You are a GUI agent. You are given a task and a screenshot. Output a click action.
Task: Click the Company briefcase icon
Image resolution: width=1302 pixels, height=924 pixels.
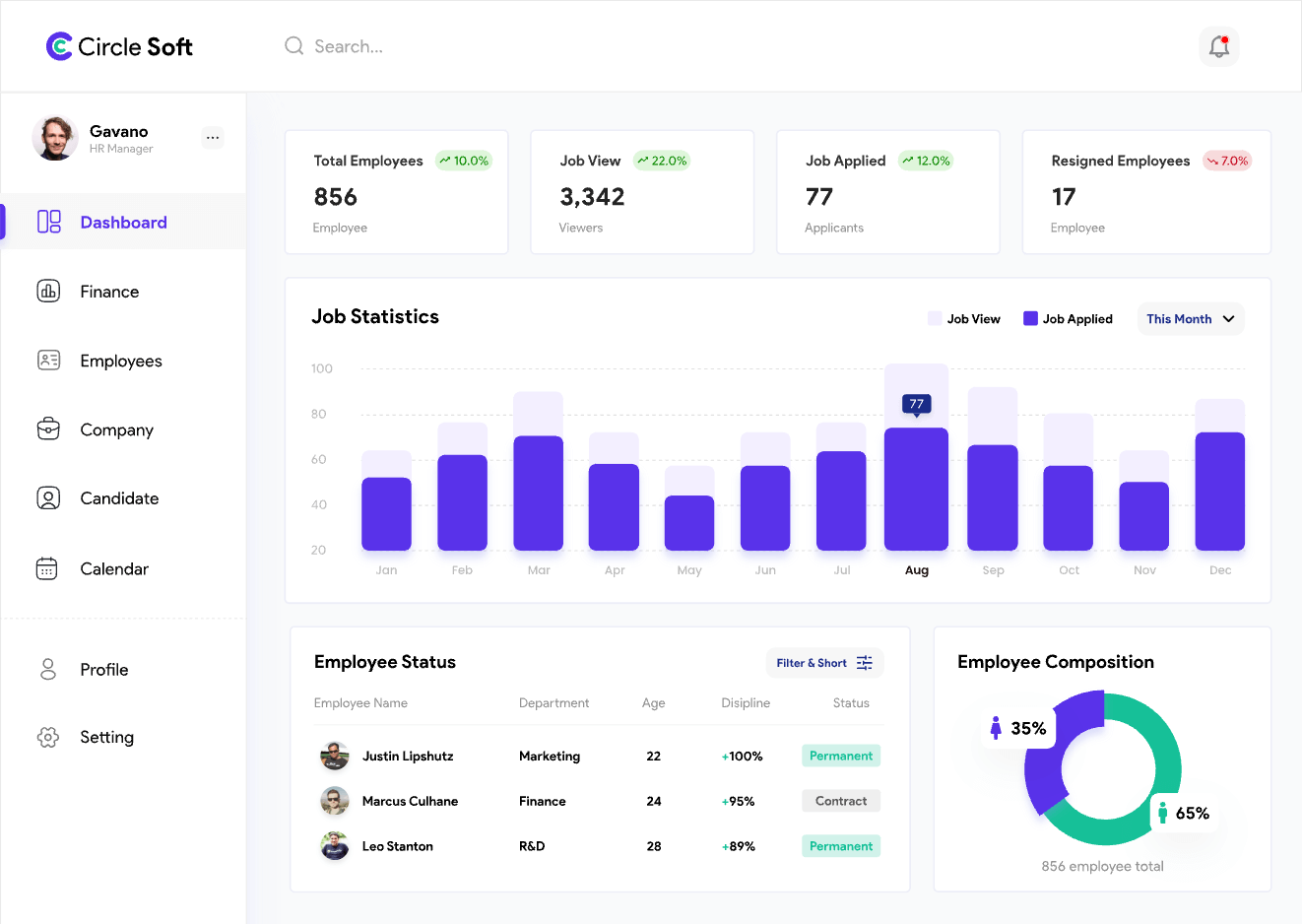[x=48, y=429]
